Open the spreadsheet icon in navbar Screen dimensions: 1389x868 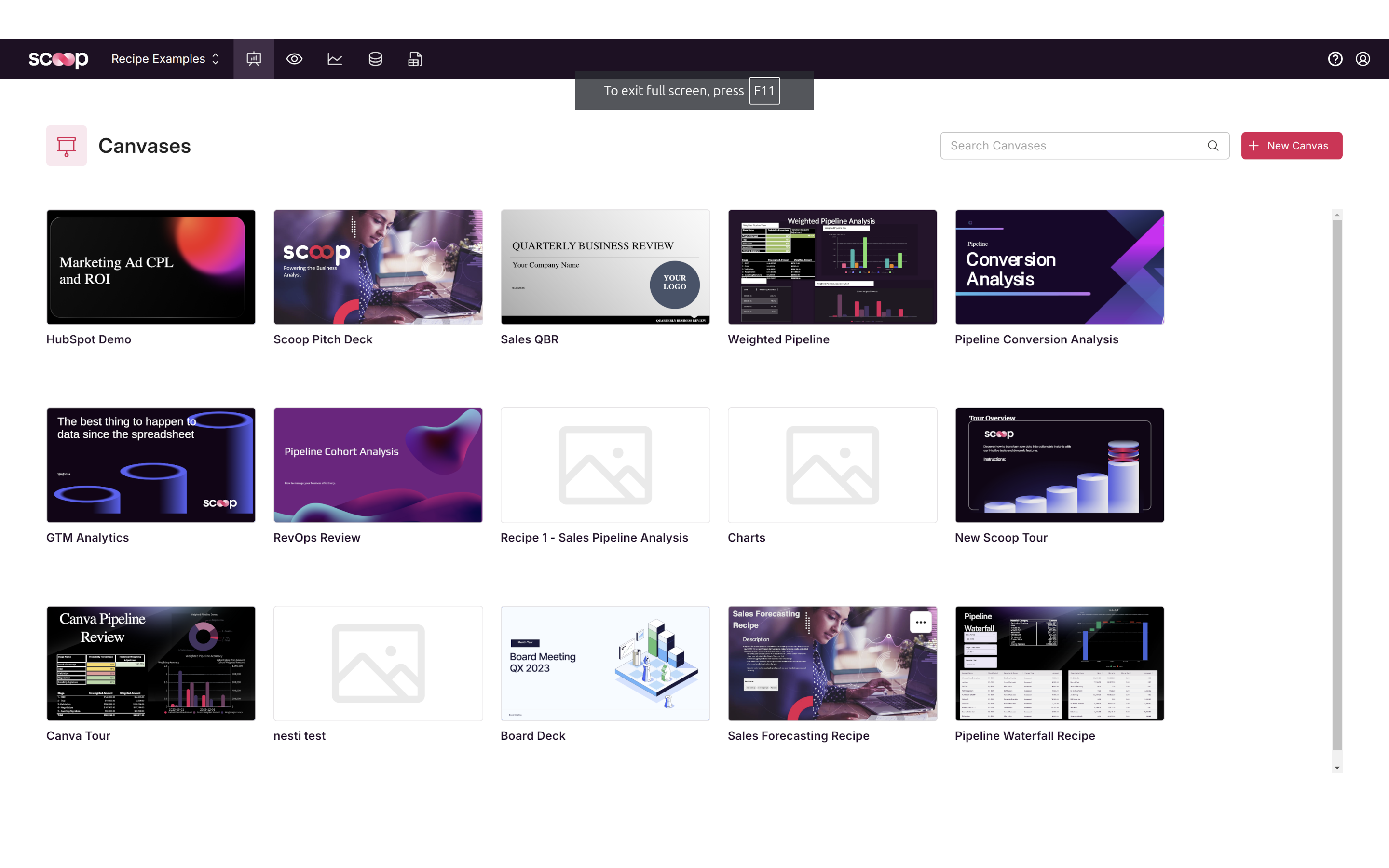pos(415,58)
